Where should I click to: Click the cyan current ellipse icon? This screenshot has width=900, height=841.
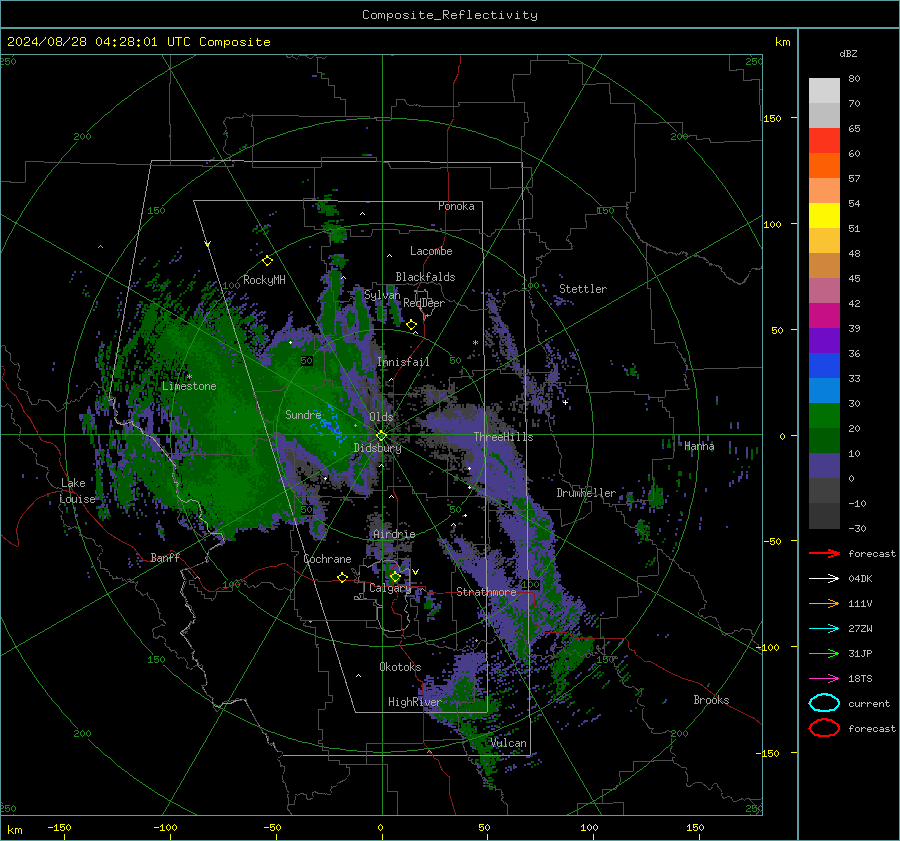(x=824, y=703)
